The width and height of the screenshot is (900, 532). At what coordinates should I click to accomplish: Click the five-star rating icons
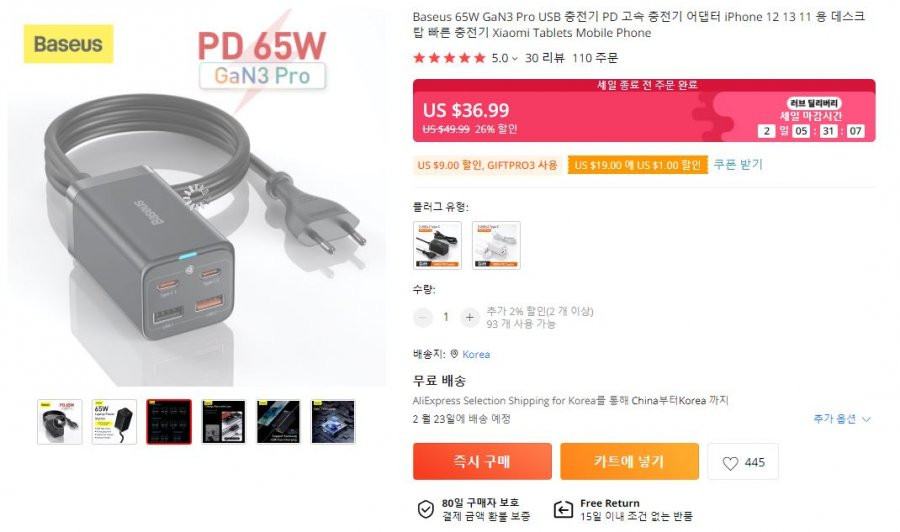(449, 58)
